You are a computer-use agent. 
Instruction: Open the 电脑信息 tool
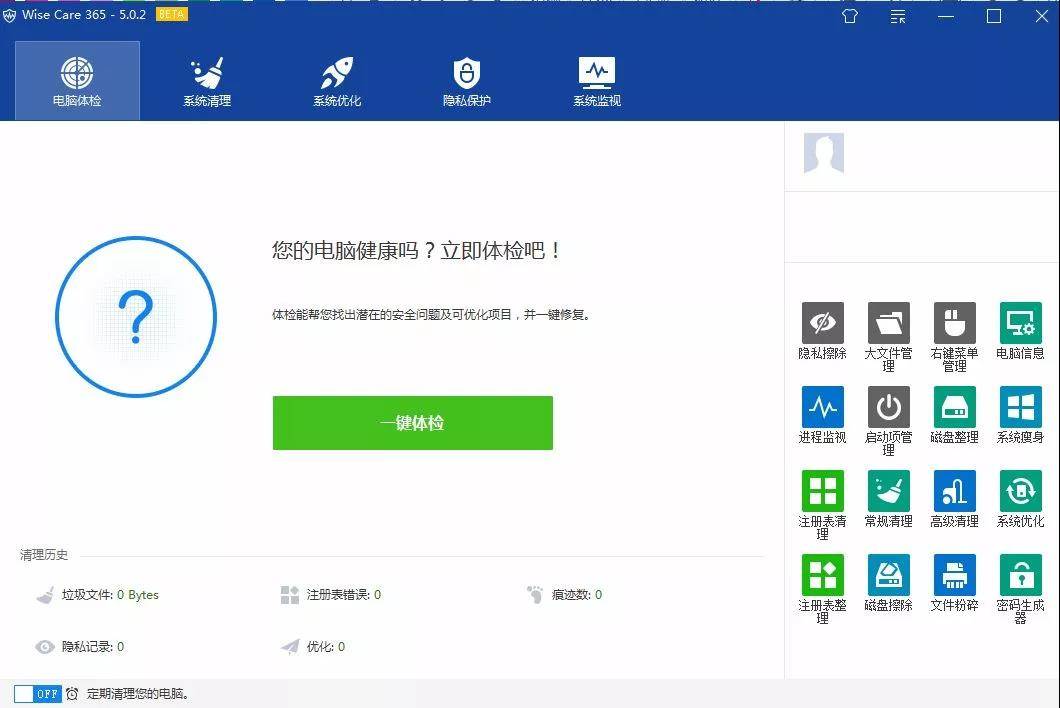click(1020, 331)
